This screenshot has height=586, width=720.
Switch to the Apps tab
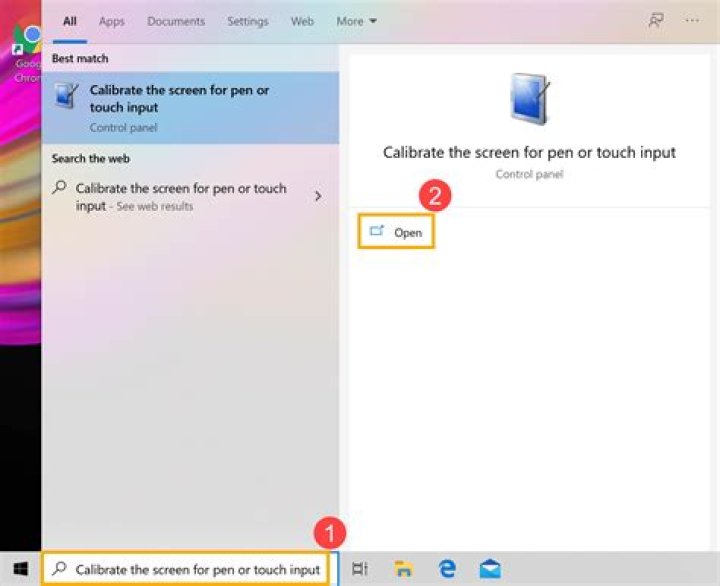tap(111, 21)
